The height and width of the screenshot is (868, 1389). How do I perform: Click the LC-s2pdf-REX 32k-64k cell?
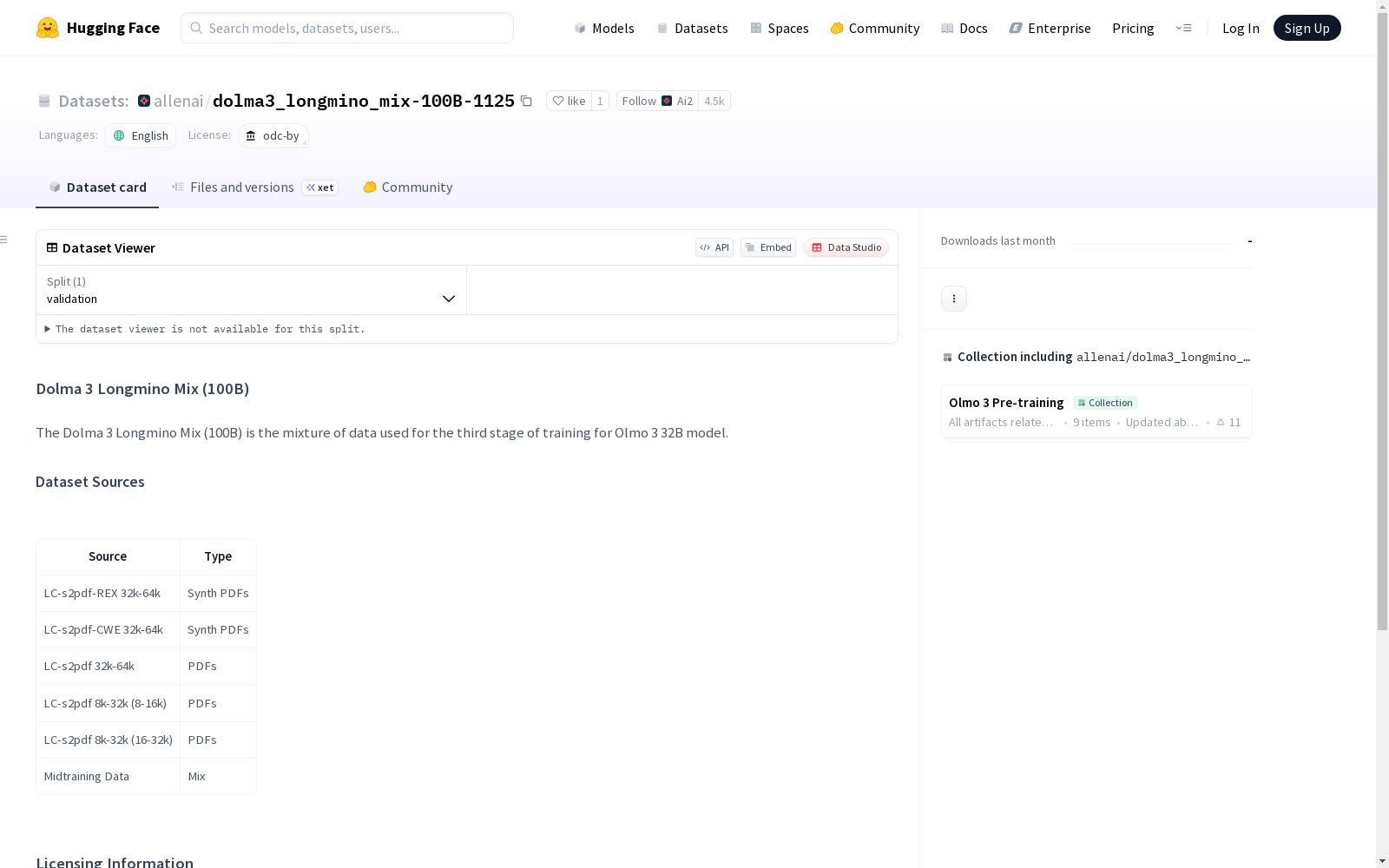tap(108, 594)
